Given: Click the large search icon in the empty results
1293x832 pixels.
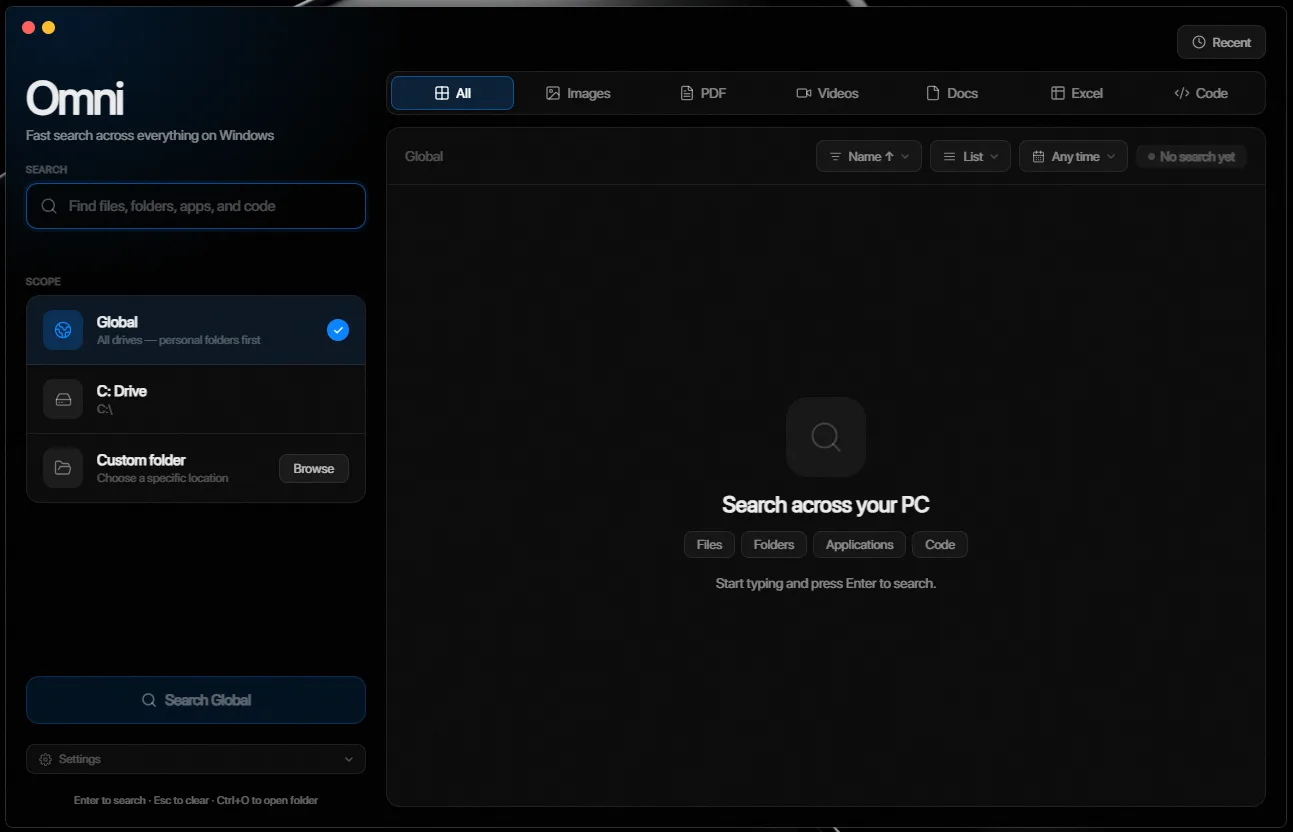Looking at the screenshot, I should pos(826,437).
